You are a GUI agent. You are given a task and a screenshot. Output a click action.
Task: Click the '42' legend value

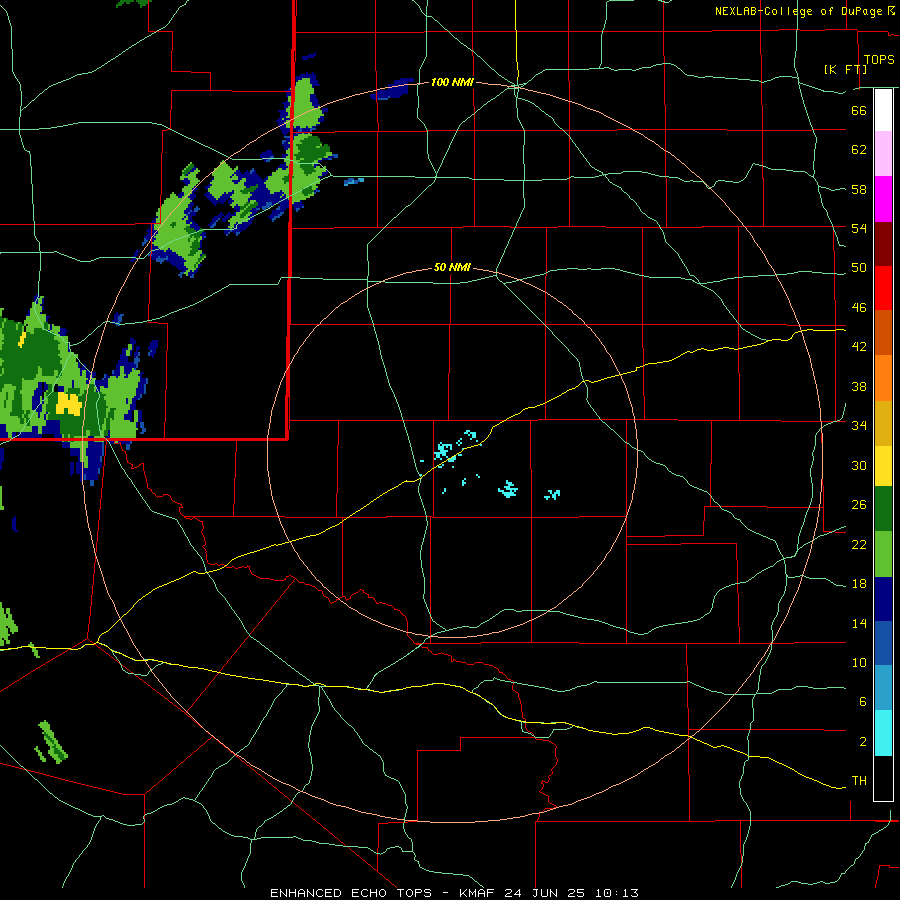click(x=859, y=347)
